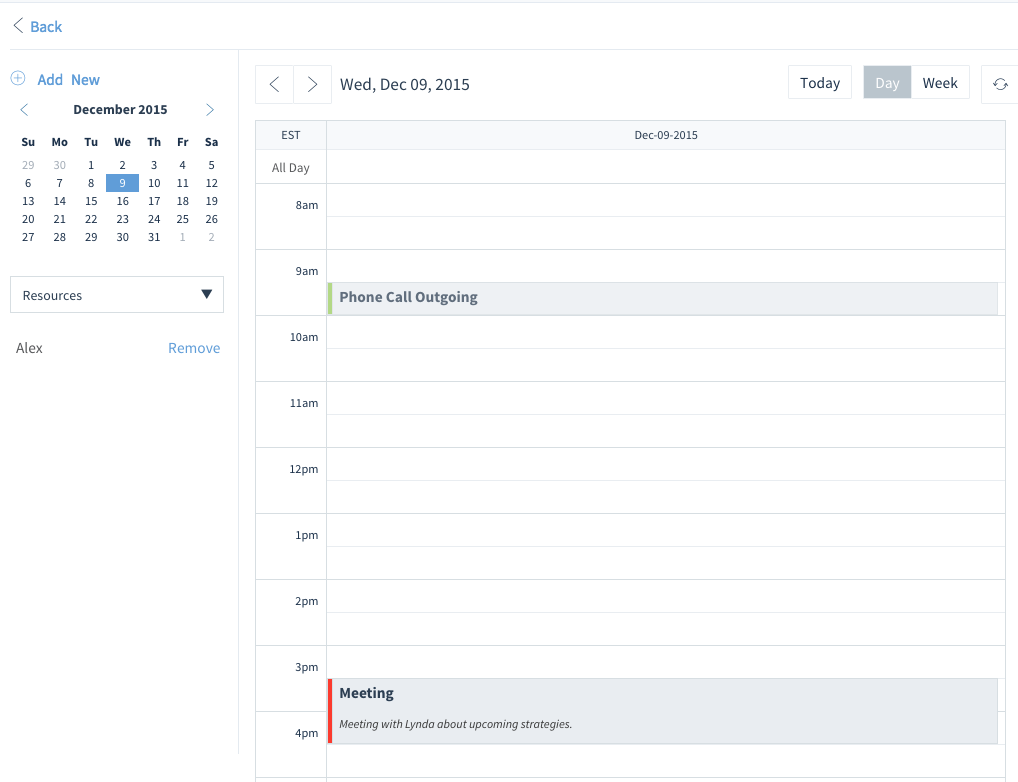Viewport: 1018px width, 782px height.
Task: Refresh the calendar view
Action: point(999,84)
